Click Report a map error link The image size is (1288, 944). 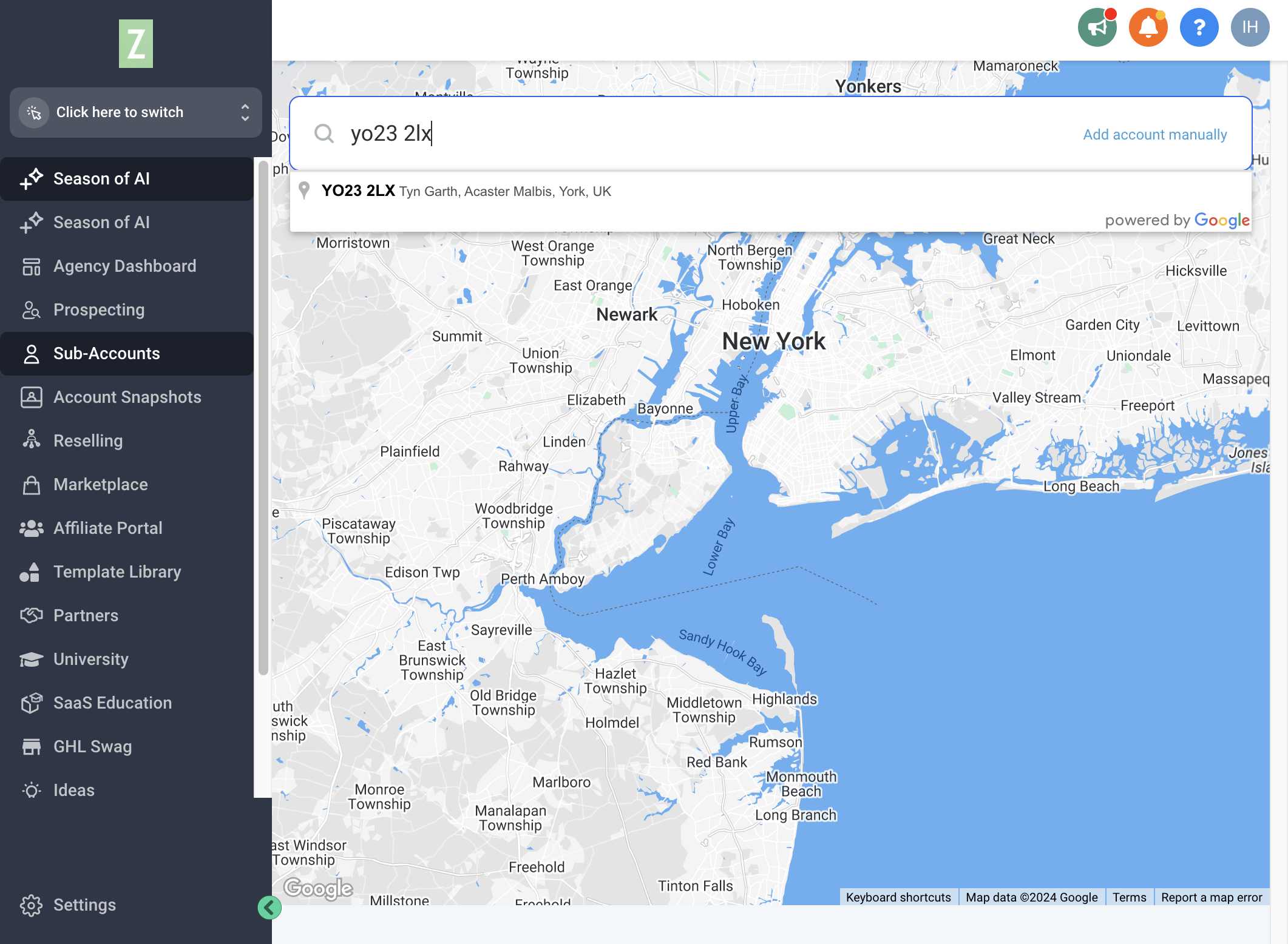1212,897
